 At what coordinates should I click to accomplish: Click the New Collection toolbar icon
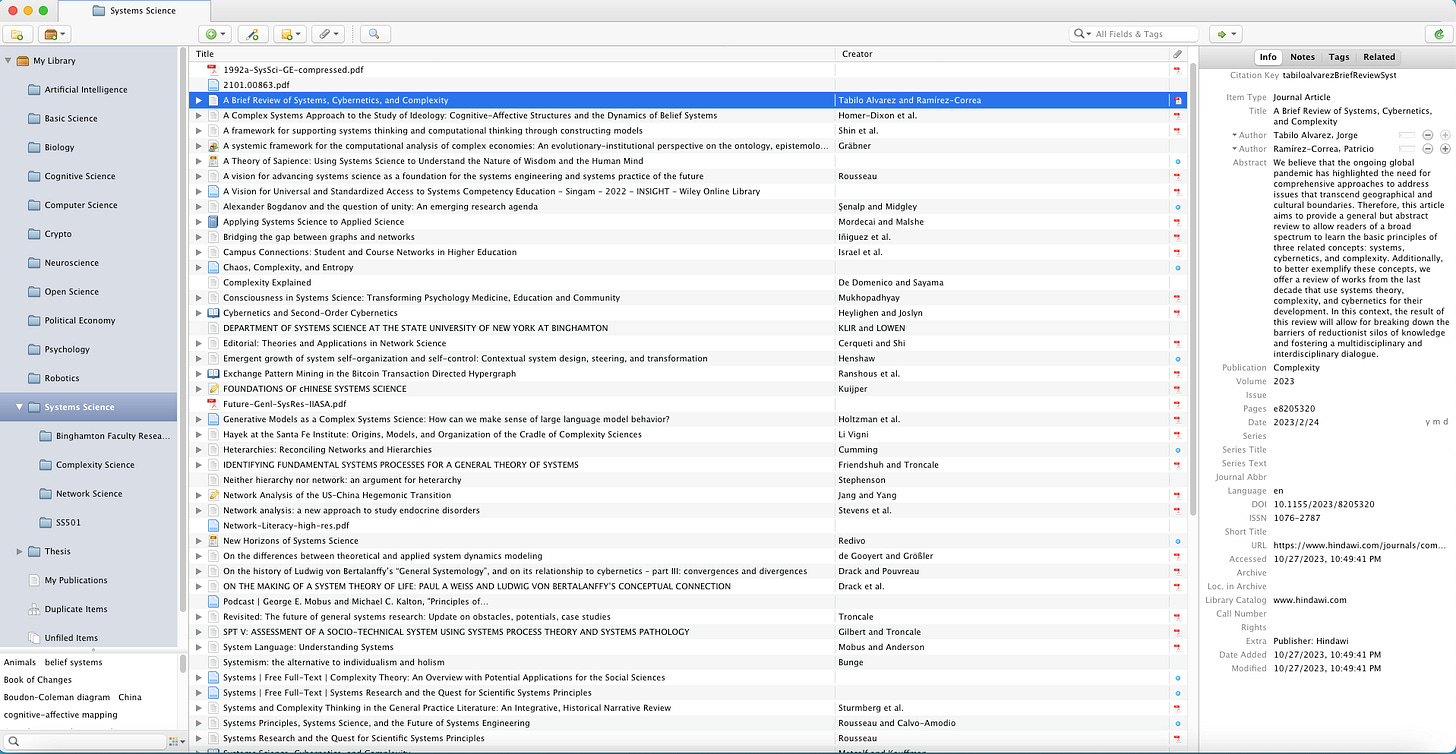(x=17, y=34)
